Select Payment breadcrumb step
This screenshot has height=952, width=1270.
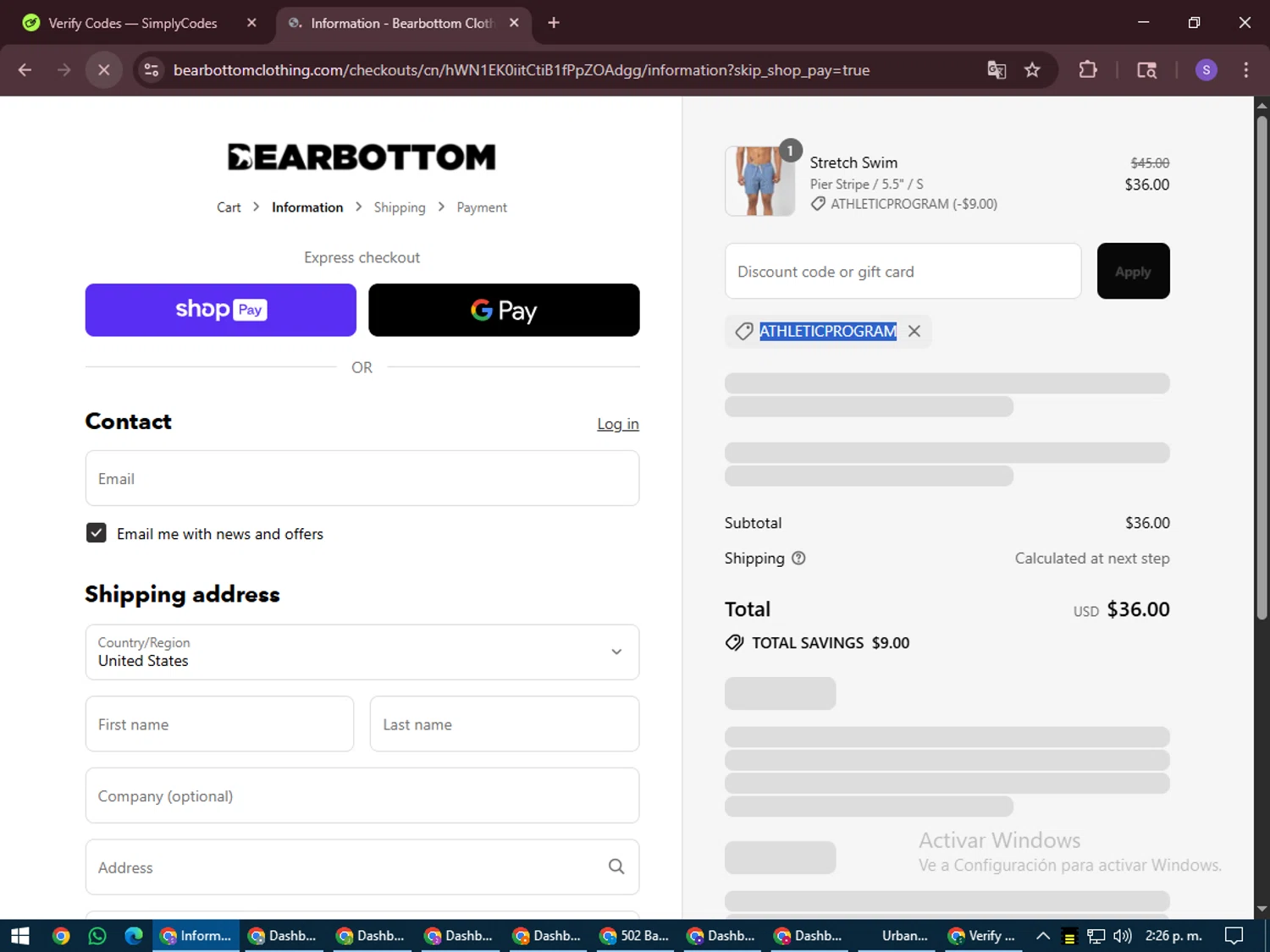(482, 207)
